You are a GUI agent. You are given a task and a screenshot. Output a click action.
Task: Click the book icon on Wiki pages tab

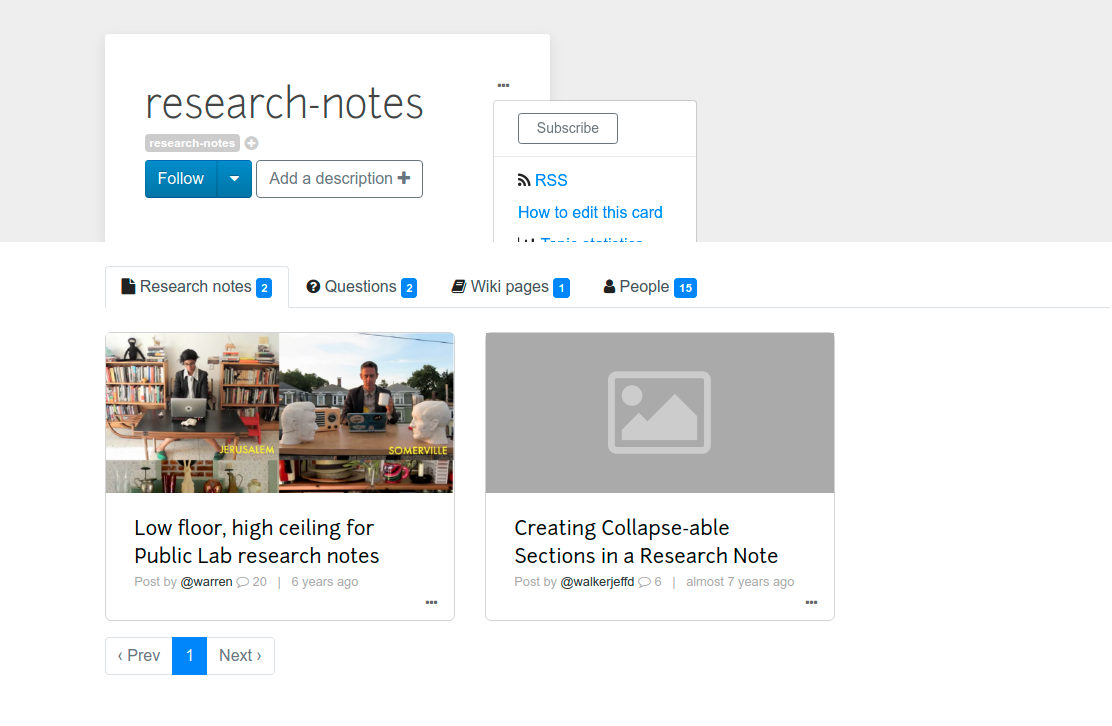(x=459, y=286)
